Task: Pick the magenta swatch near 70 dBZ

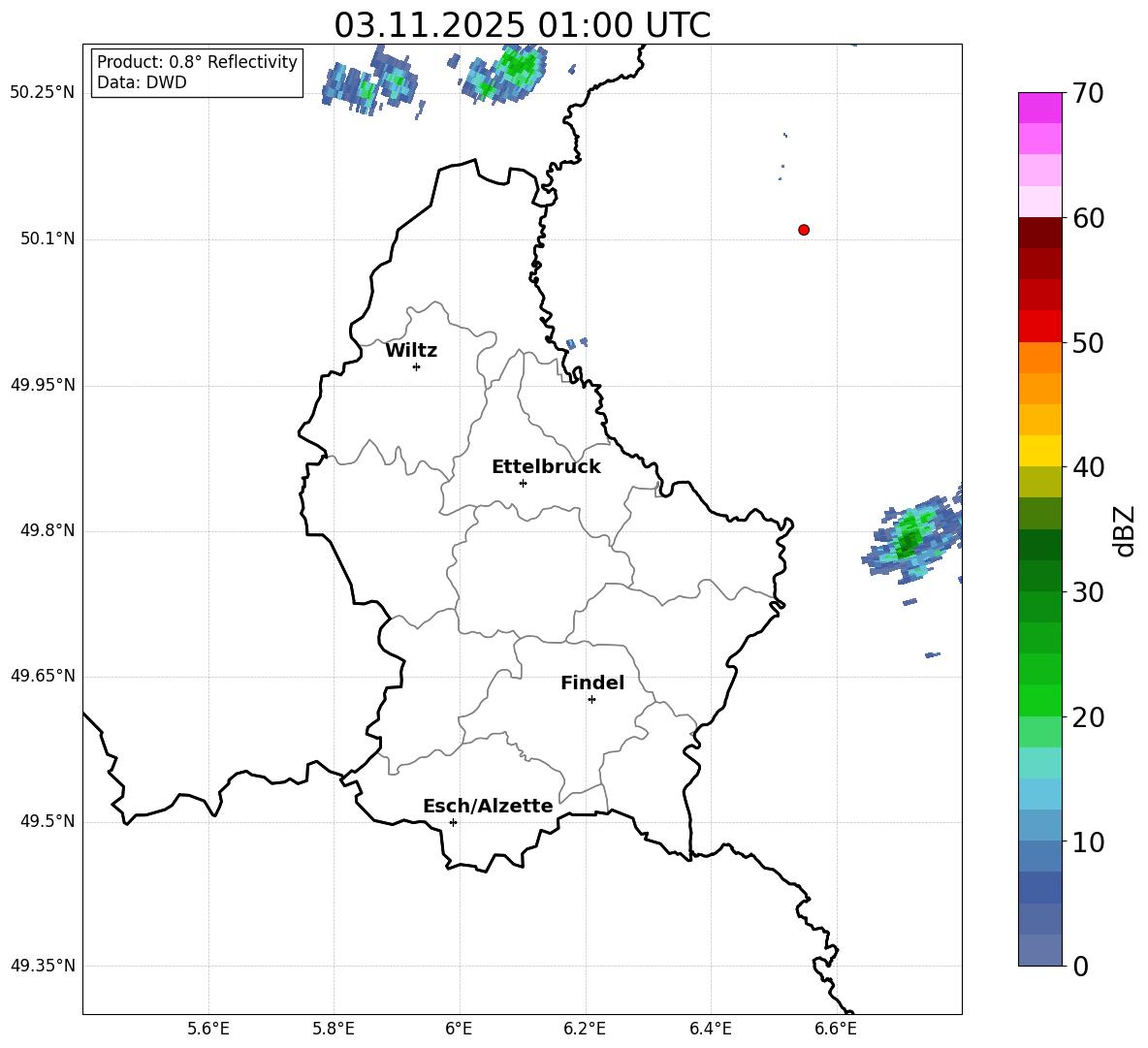Action: click(1039, 109)
